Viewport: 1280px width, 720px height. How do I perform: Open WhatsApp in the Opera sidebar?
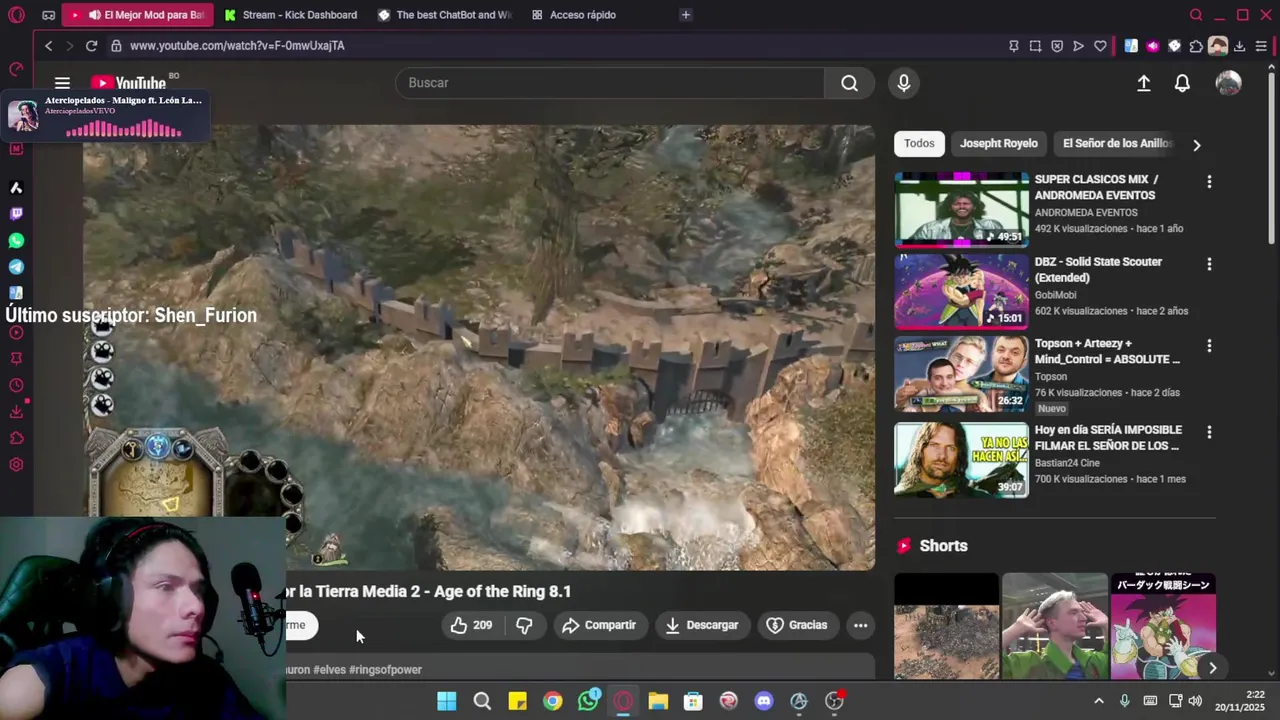click(16, 241)
